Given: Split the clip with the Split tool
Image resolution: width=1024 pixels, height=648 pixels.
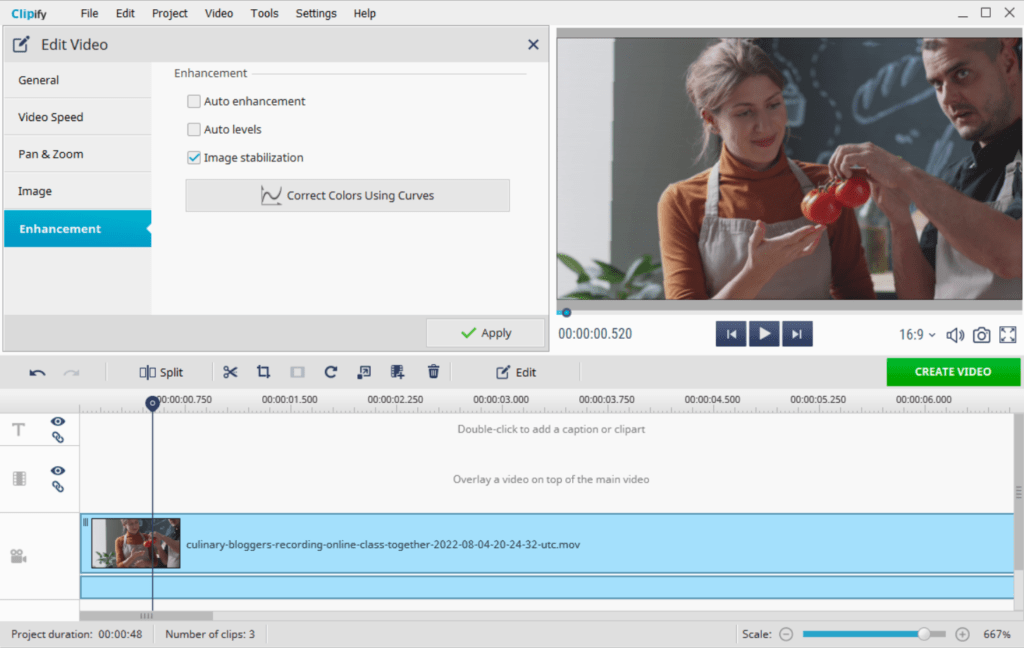Looking at the screenshot, I should [161, 372].
